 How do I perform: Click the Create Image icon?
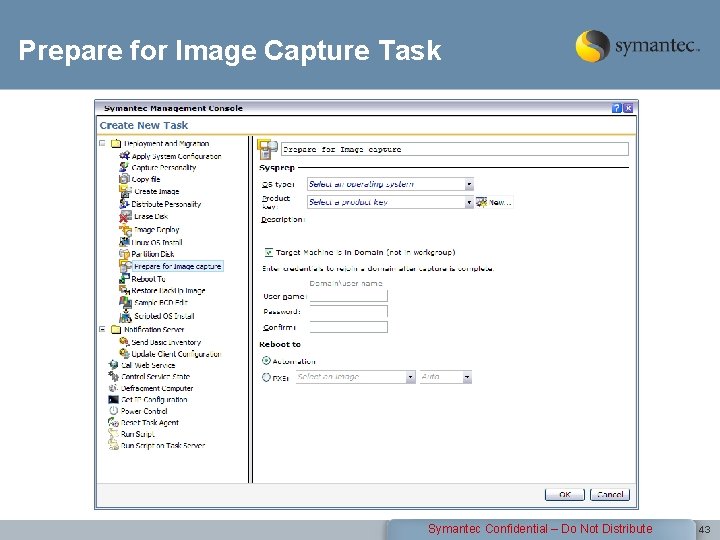pyautogui.click(x=125, y=191)
